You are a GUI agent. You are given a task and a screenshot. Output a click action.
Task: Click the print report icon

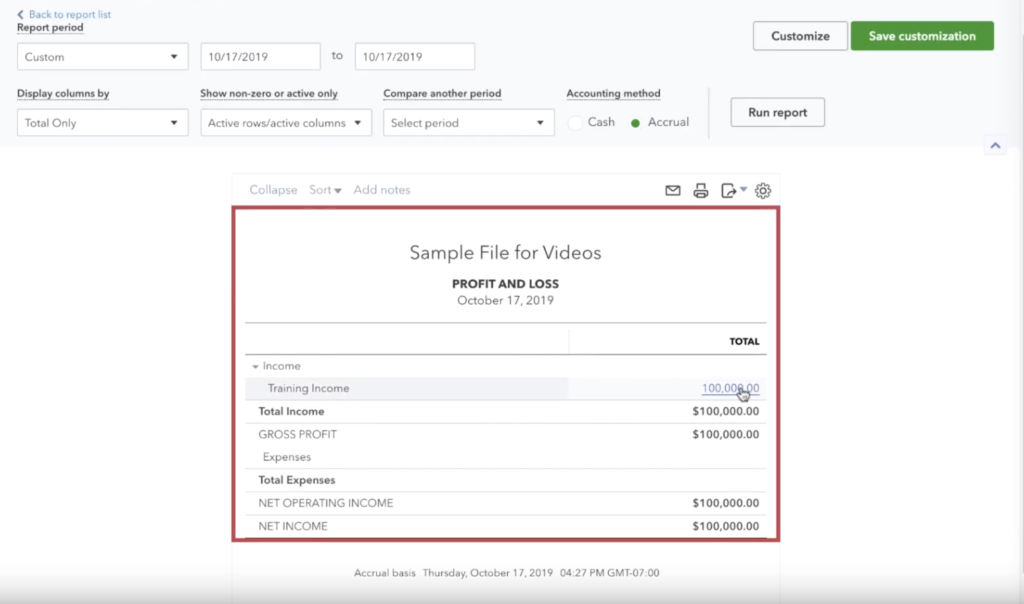click(x=701, y=190)
